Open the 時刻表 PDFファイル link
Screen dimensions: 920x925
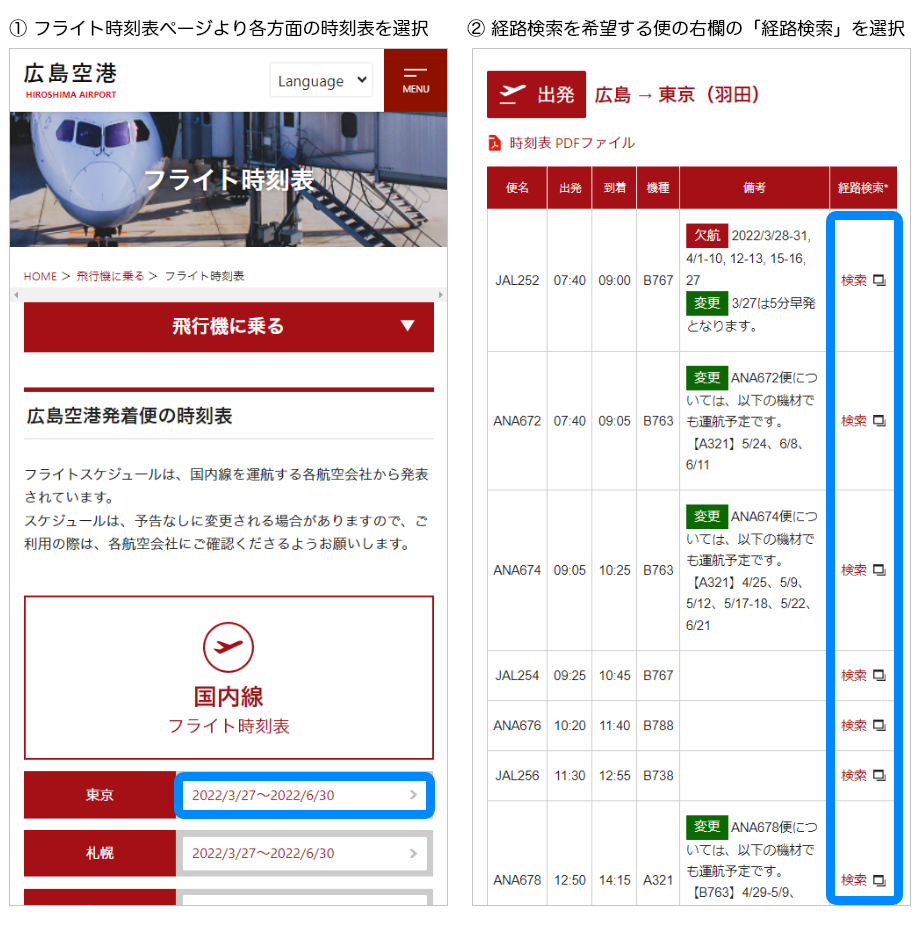(x=571, y=143)
